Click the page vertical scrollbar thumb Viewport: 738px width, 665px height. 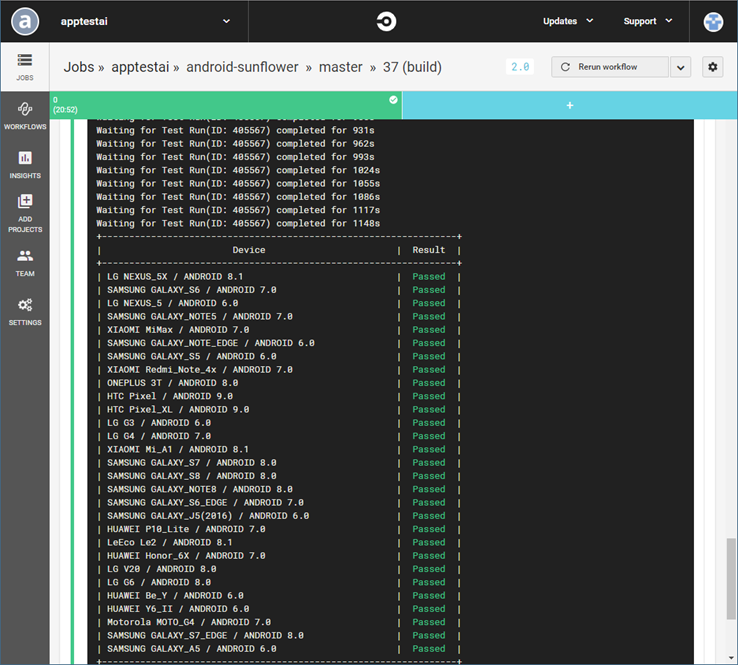click(731, 578)
